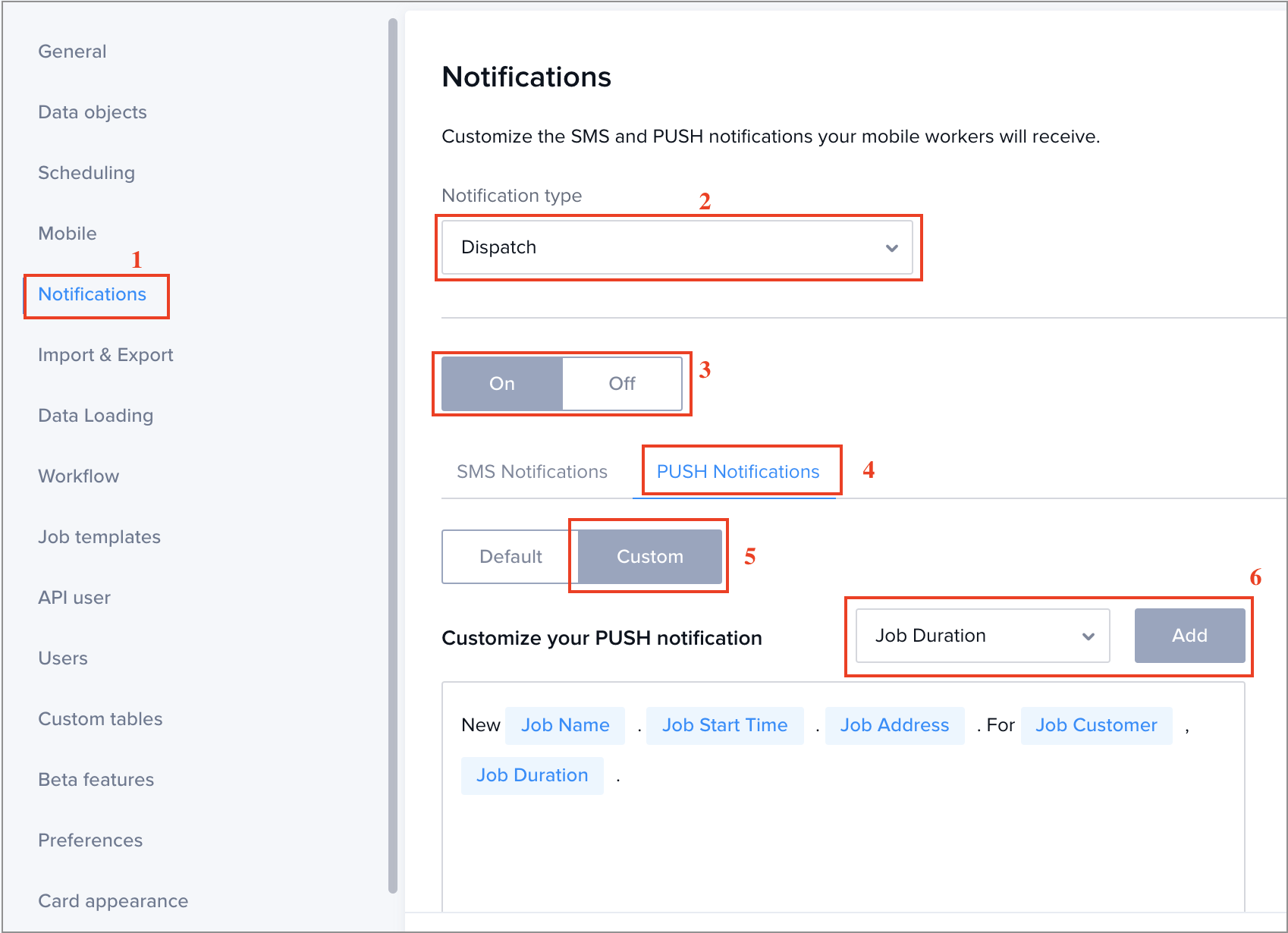Enable the Custom PUSH notification mode
Screen dimensions: 1288x933
(649, 556)
